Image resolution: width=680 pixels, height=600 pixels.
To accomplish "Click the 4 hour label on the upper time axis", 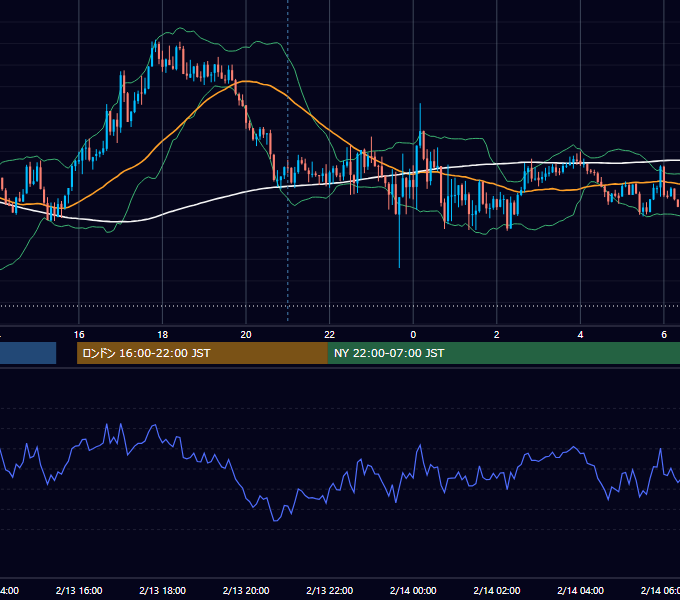I will (580, 335).
